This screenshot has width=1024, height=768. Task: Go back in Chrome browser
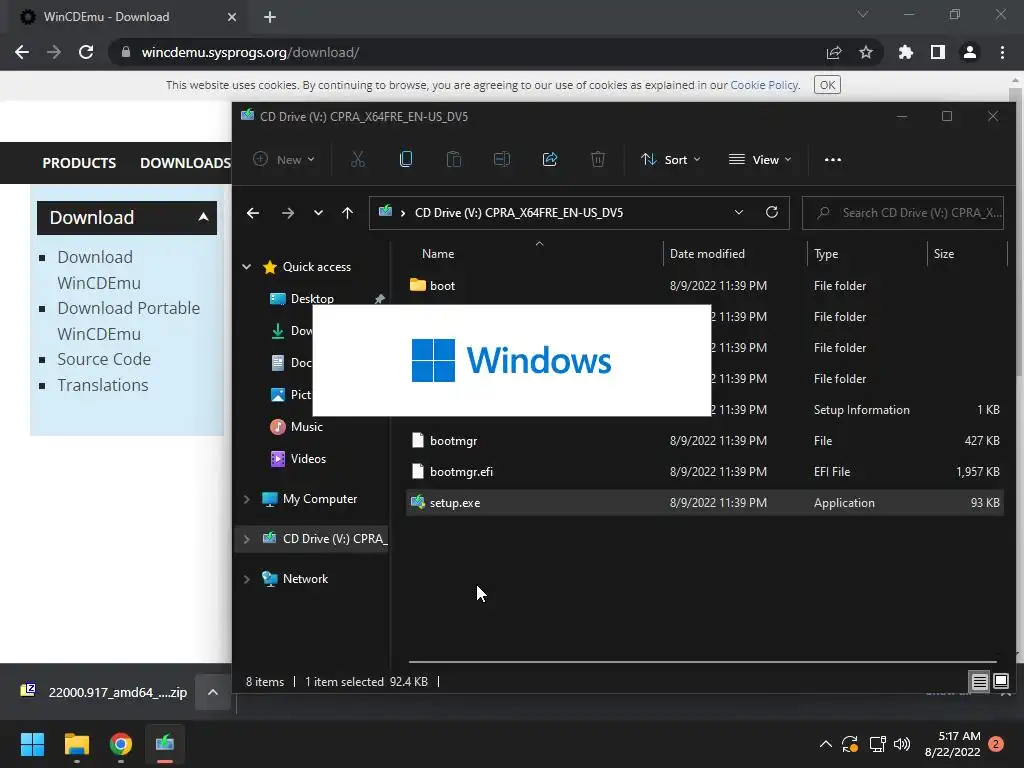pos(22,52)
